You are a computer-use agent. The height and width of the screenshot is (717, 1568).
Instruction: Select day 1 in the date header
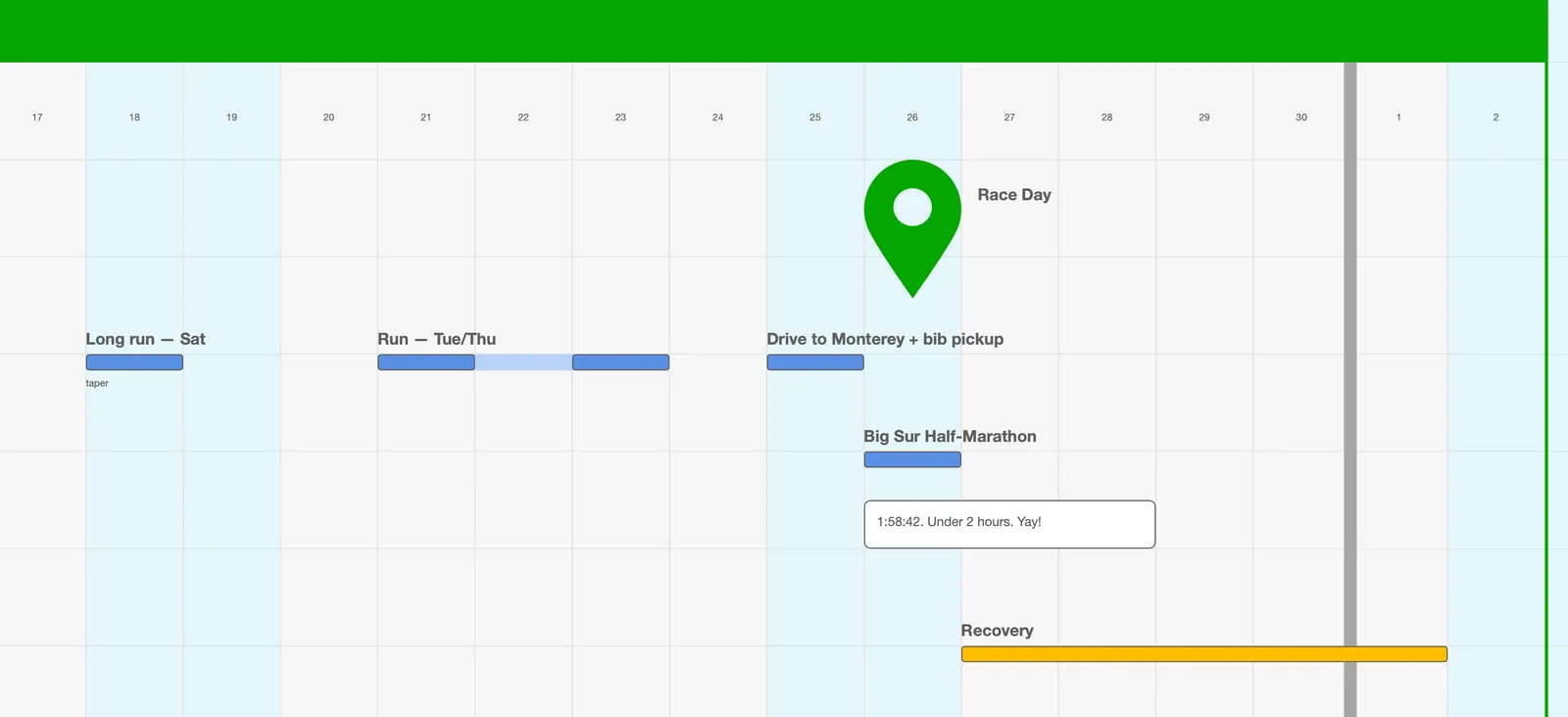pyautogui.click(x=1398, y=118)
